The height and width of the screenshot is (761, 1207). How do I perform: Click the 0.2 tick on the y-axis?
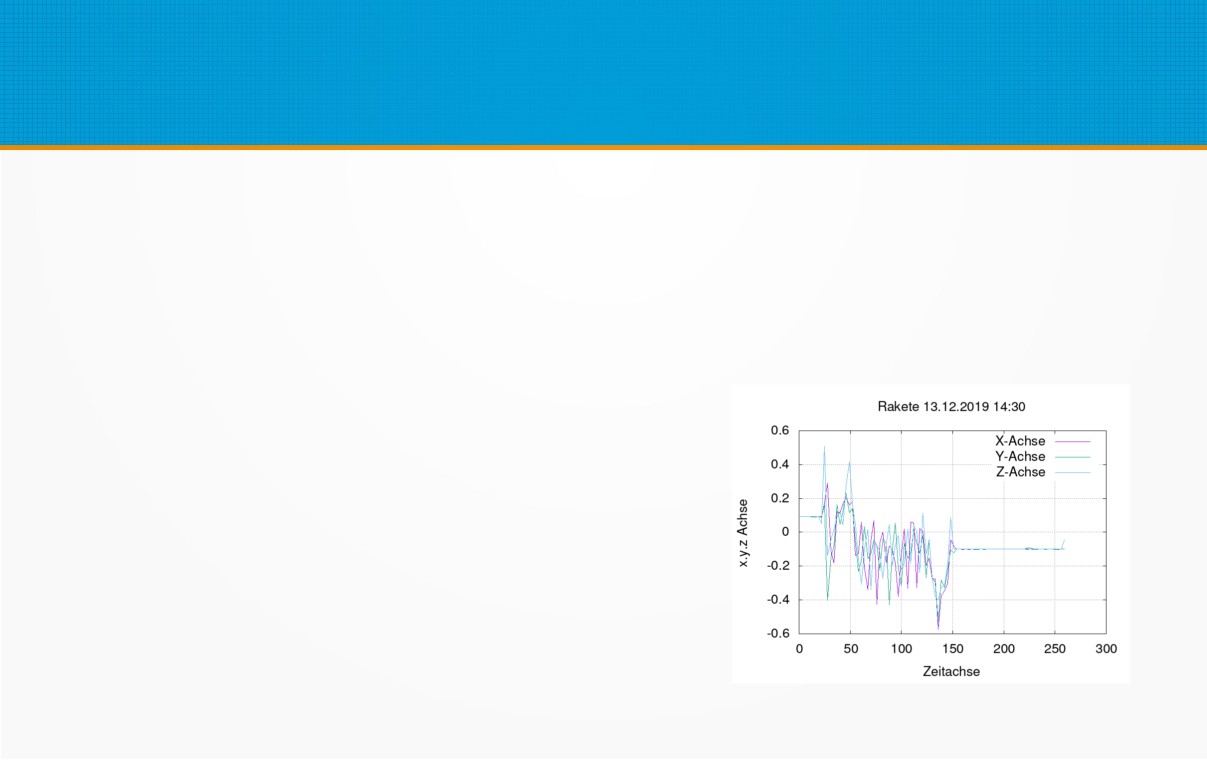pyautogui.click(x=779, y=498)
